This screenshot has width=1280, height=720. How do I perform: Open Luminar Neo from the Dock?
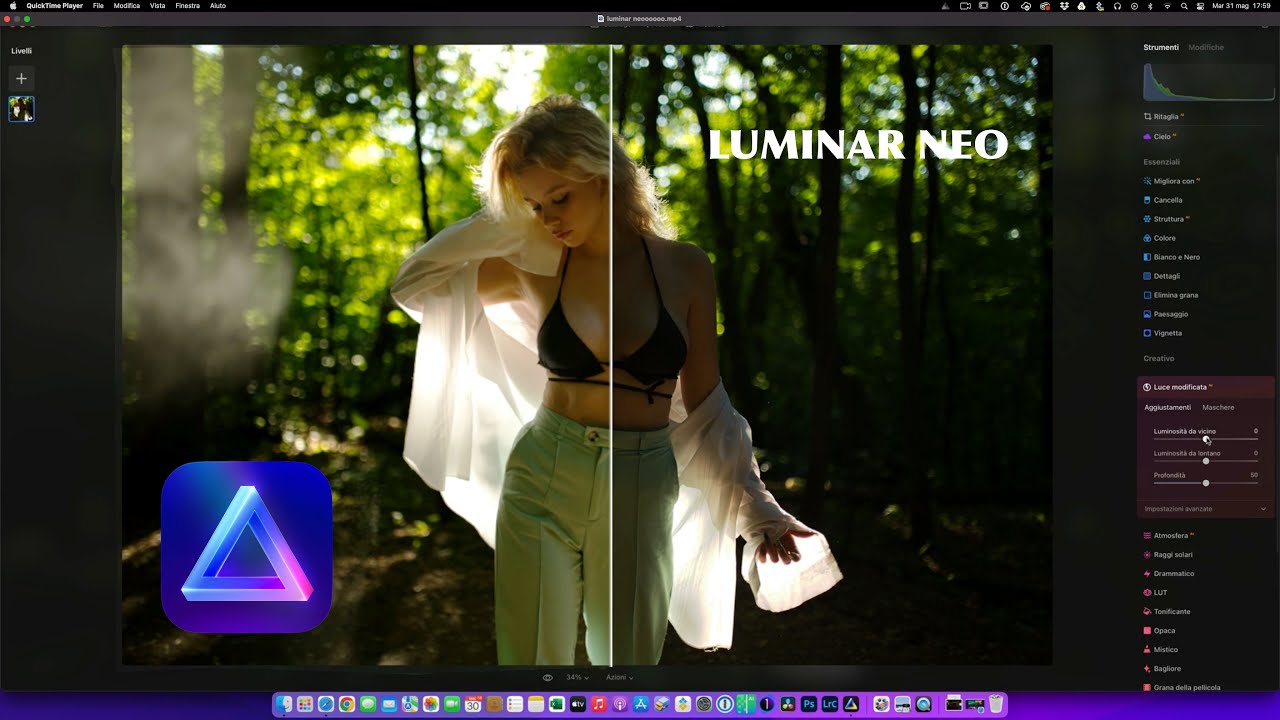(x=851, y=705)
